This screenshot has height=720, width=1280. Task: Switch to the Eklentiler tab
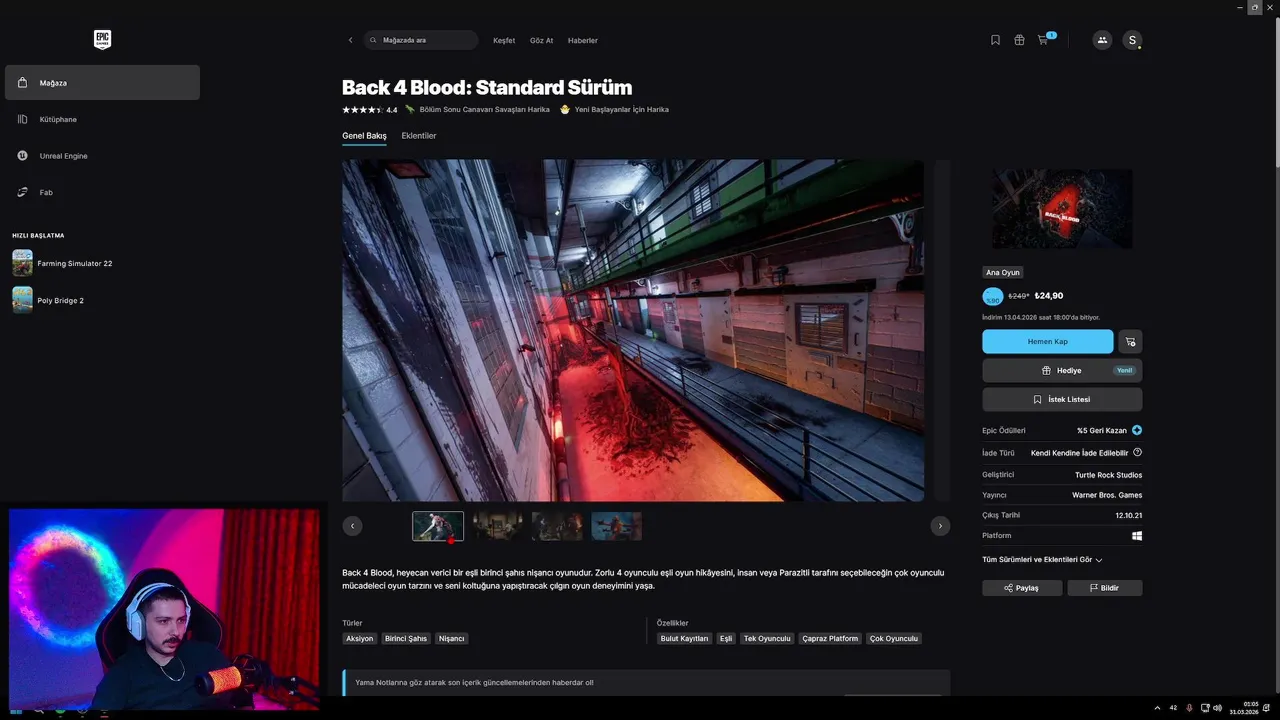[419, 135]
